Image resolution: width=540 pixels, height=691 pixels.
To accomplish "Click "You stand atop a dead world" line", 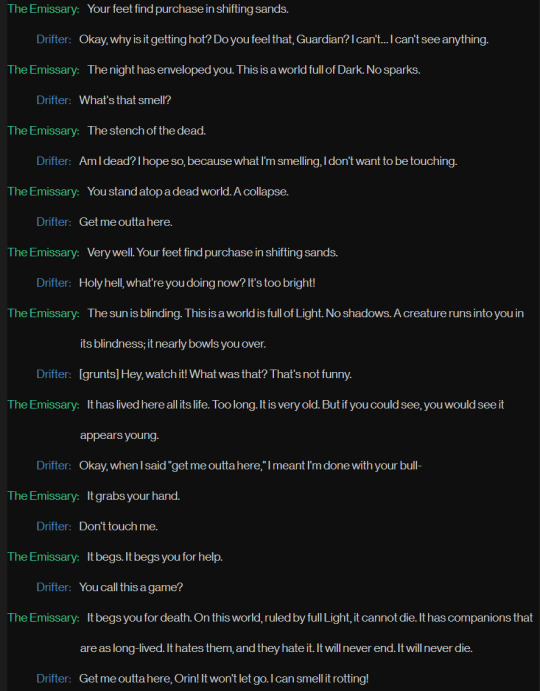I will pos(188,191).
